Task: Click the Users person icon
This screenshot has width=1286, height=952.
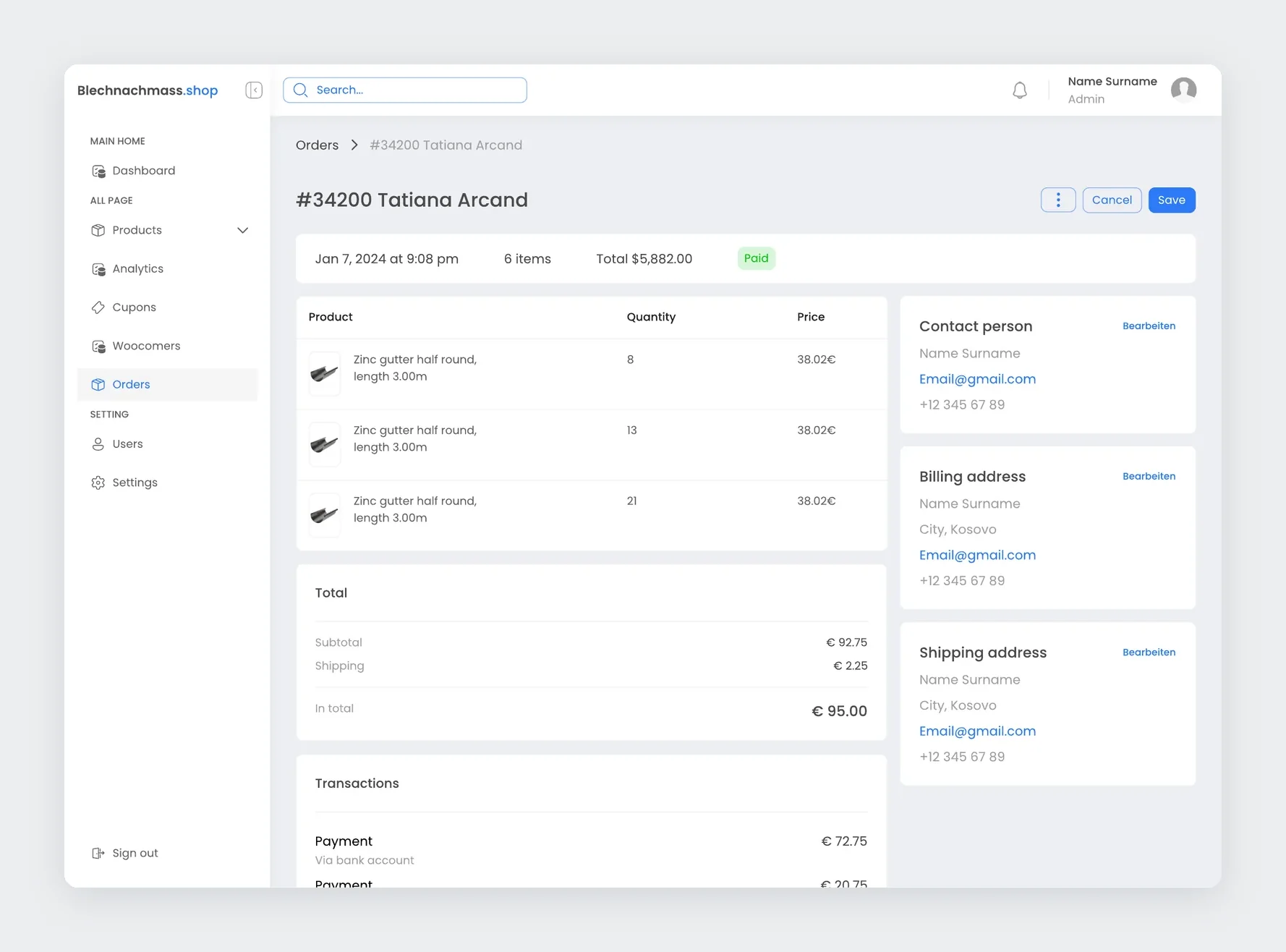Action: point(98,444)
